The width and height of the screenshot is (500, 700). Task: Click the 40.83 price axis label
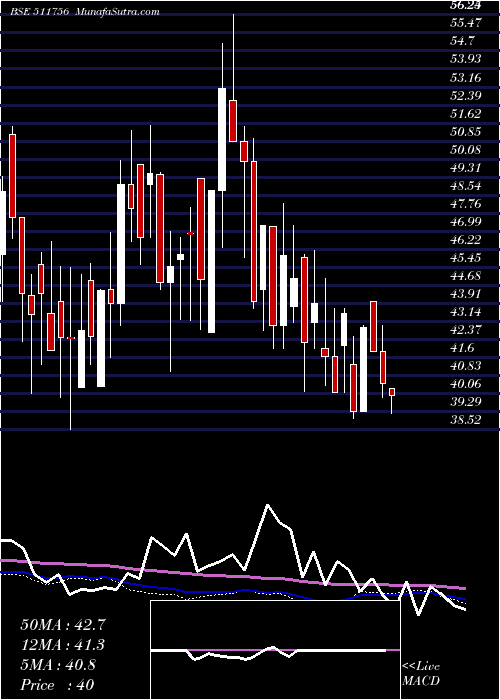coord(466,366)
